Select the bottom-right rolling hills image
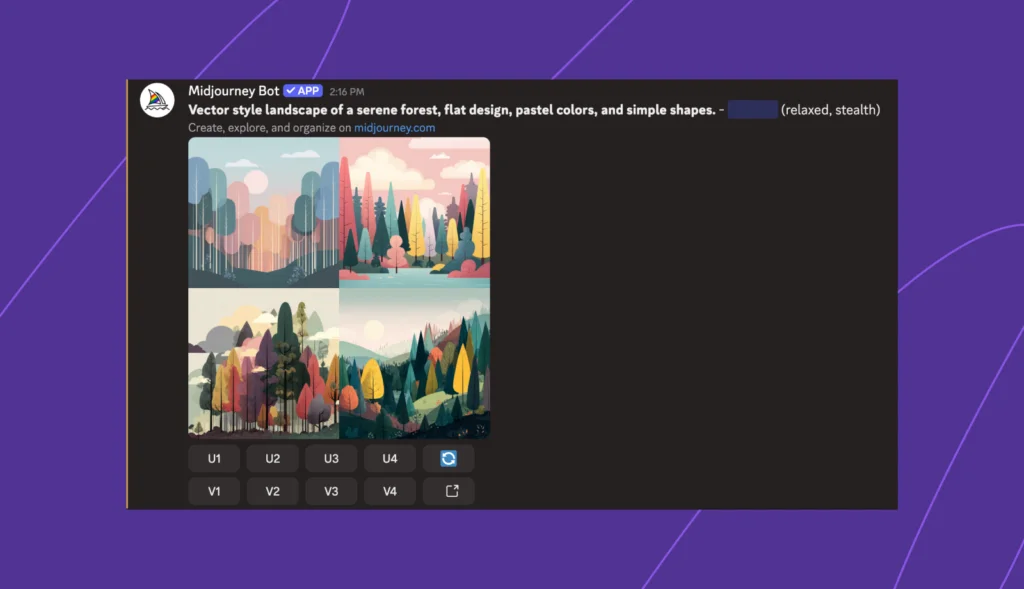 tap(415, 363)
